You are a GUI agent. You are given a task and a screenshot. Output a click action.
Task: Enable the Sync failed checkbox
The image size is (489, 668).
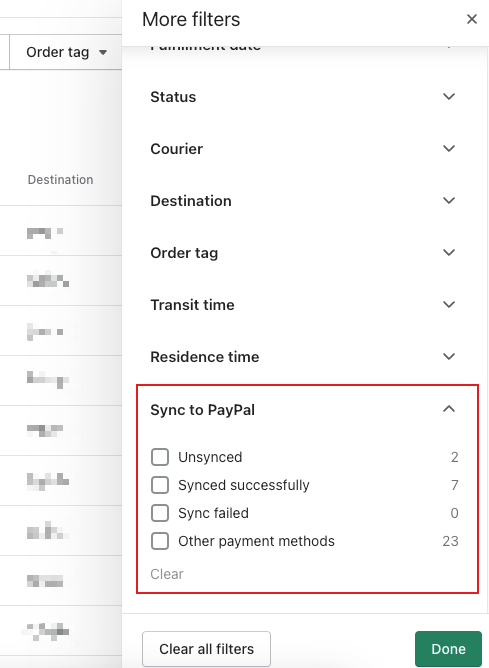coord(160,513)
